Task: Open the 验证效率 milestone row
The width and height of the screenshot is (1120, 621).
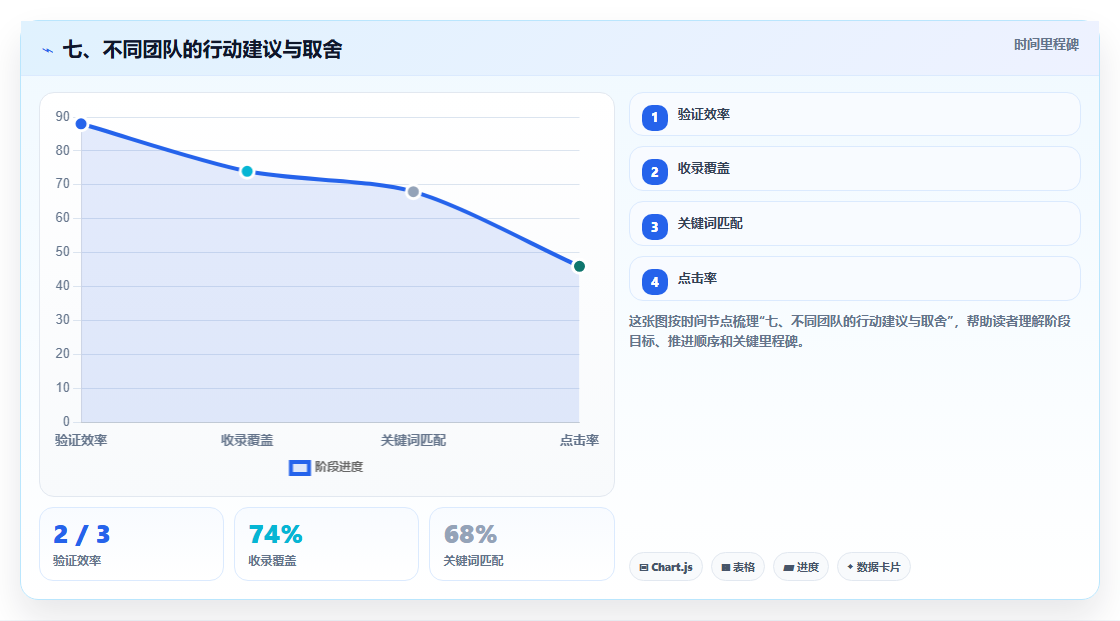Action: pos(854,114)
